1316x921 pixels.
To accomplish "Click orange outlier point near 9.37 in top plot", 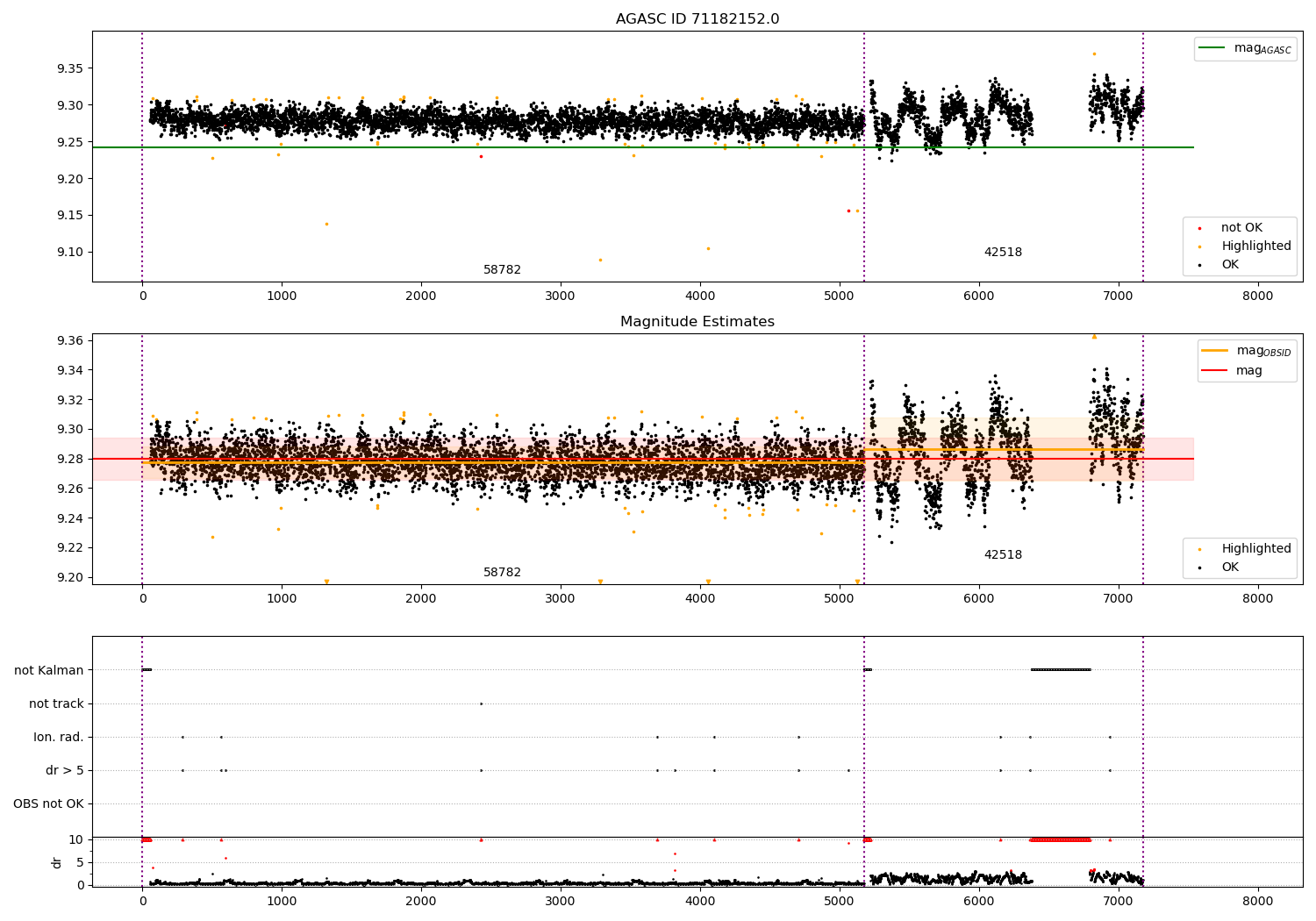I will pyautogui.click(x=1094, y=54).
